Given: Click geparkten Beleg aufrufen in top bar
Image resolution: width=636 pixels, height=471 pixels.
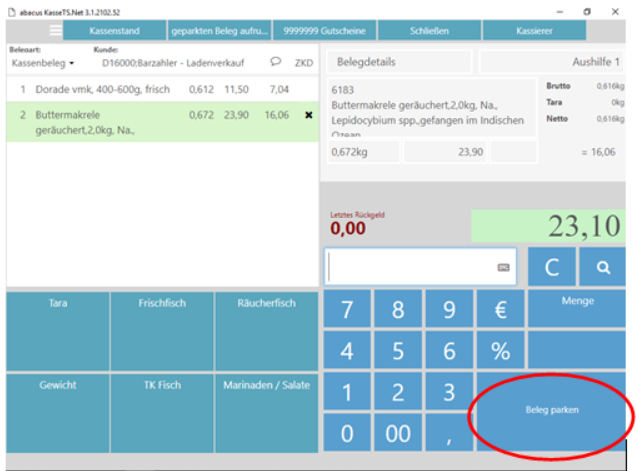Looking at the screenshot, I should point(219,31).
